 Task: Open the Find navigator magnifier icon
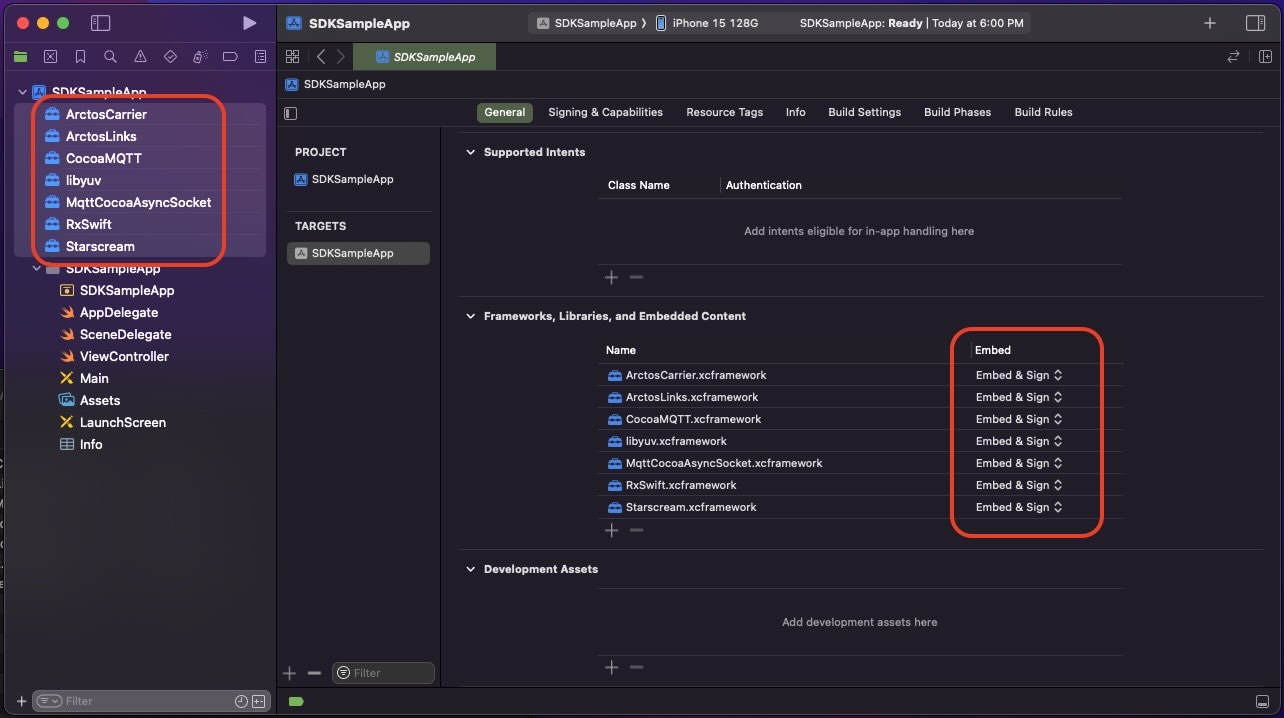(110, 57)
